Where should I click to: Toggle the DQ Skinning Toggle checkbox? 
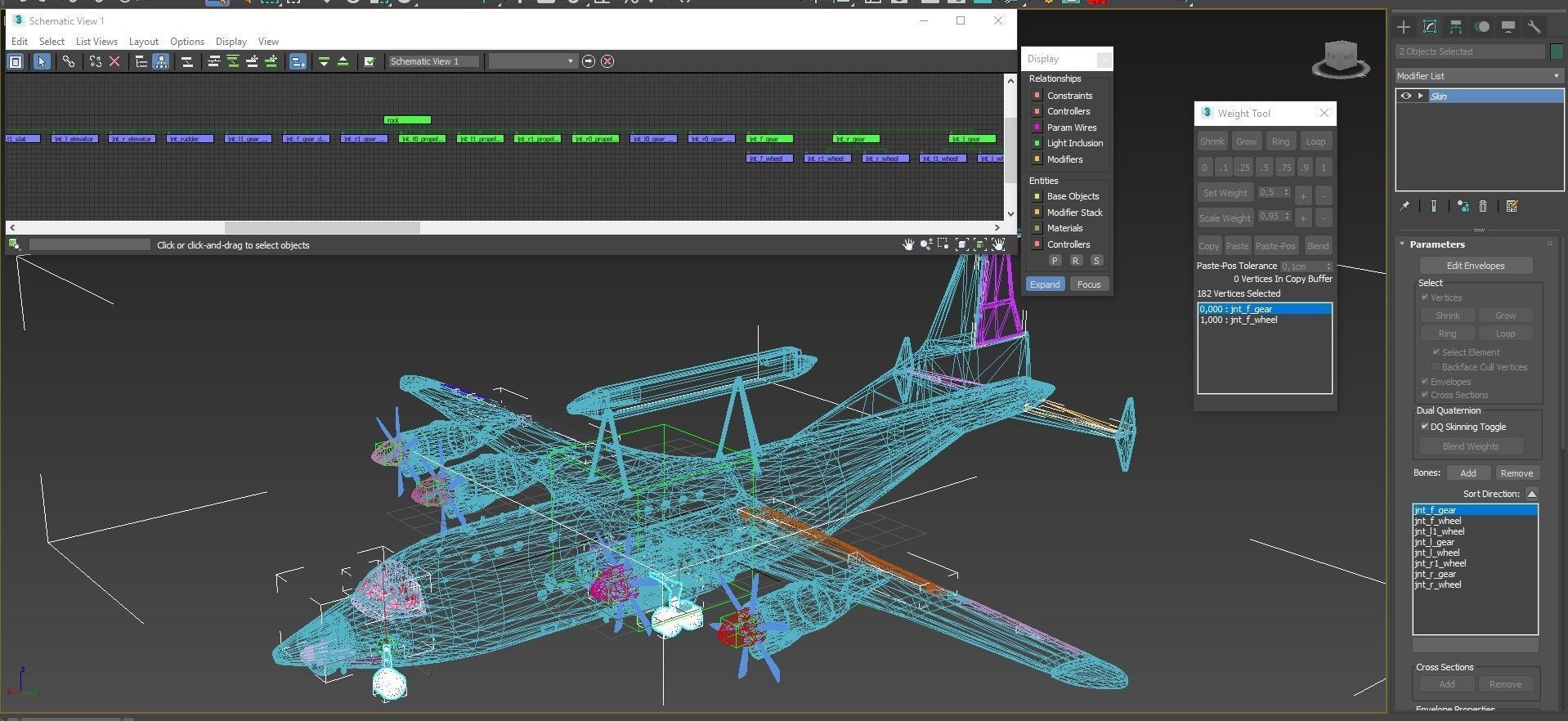click(1425, 427)
